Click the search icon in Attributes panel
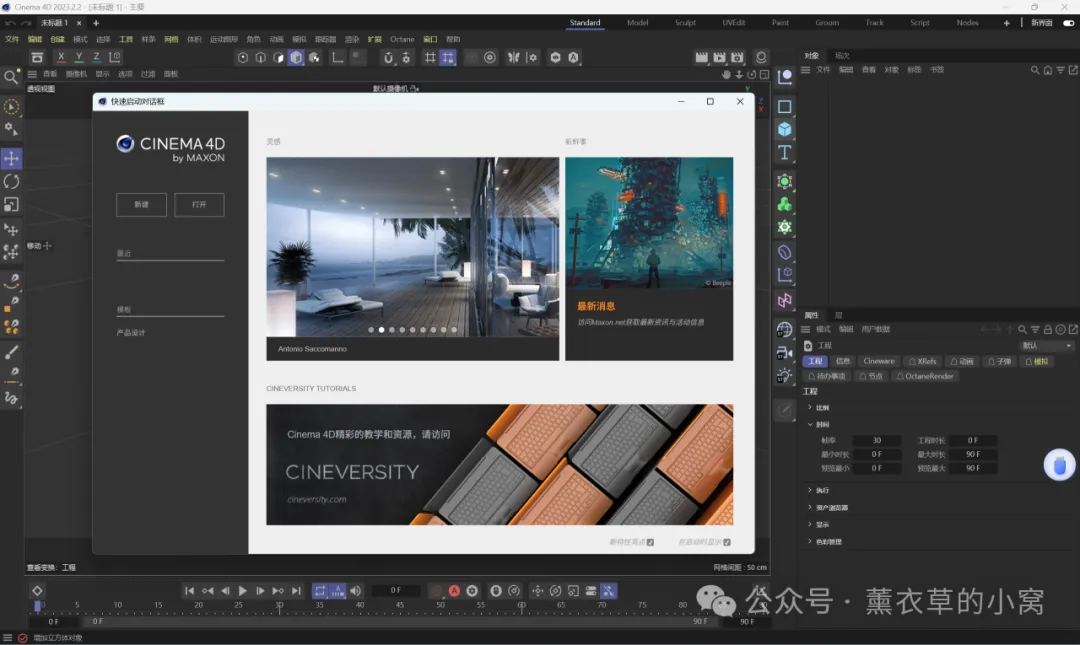 coord(1022,329)
